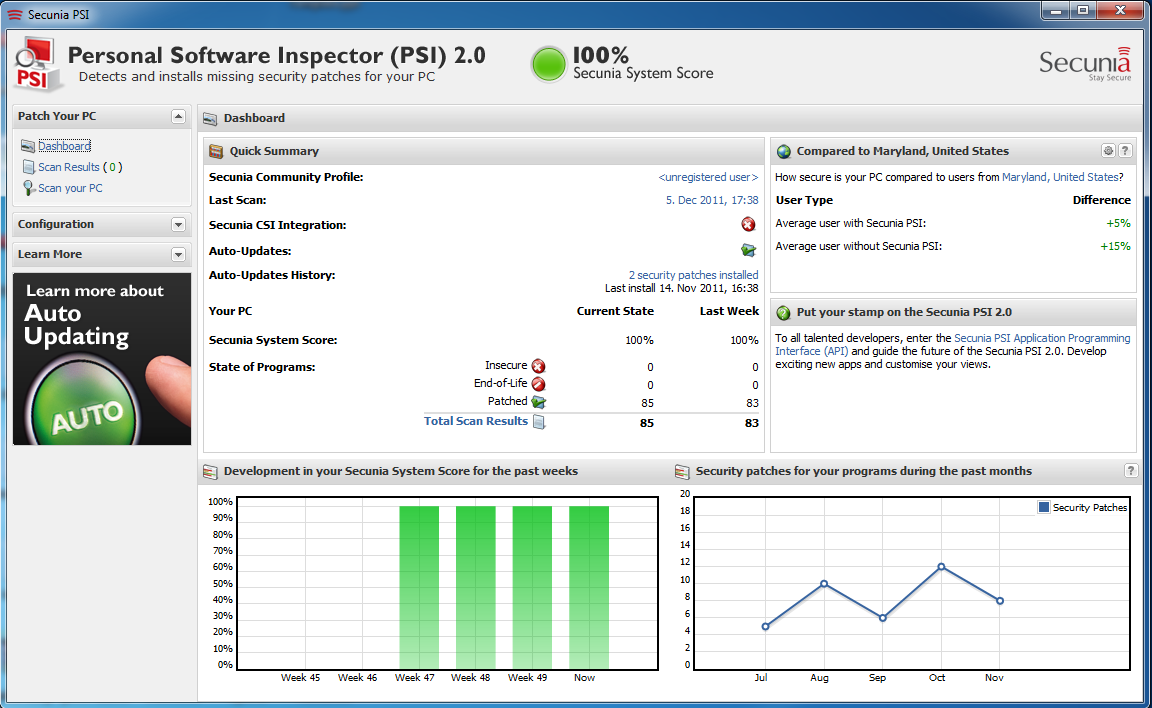
Task: Click the Insecure programs red icon
Action: click(539, 366)
